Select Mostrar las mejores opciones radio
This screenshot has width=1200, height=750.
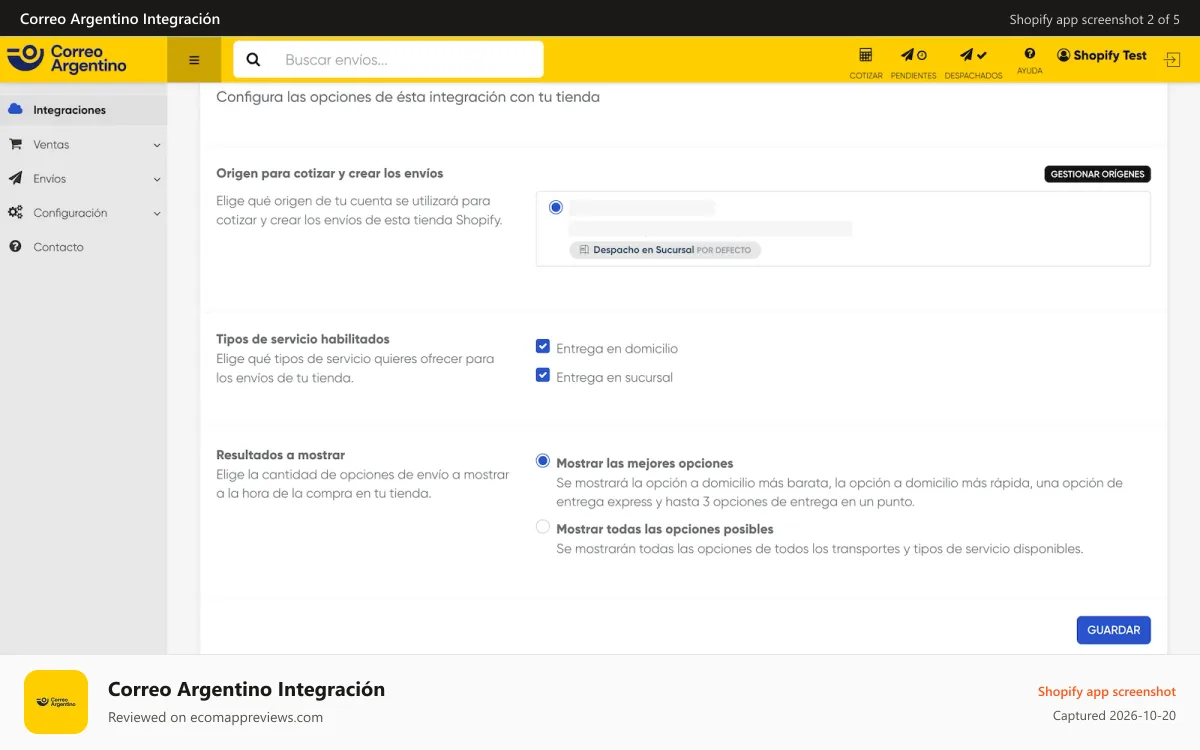pos(543,461)
